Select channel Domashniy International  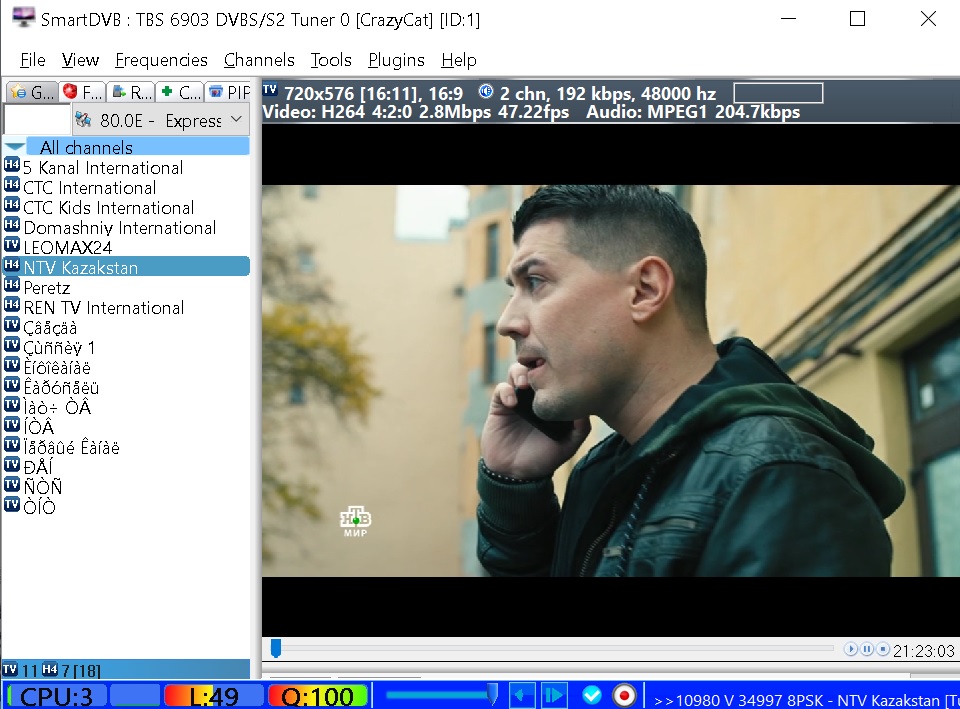point(119,228)
